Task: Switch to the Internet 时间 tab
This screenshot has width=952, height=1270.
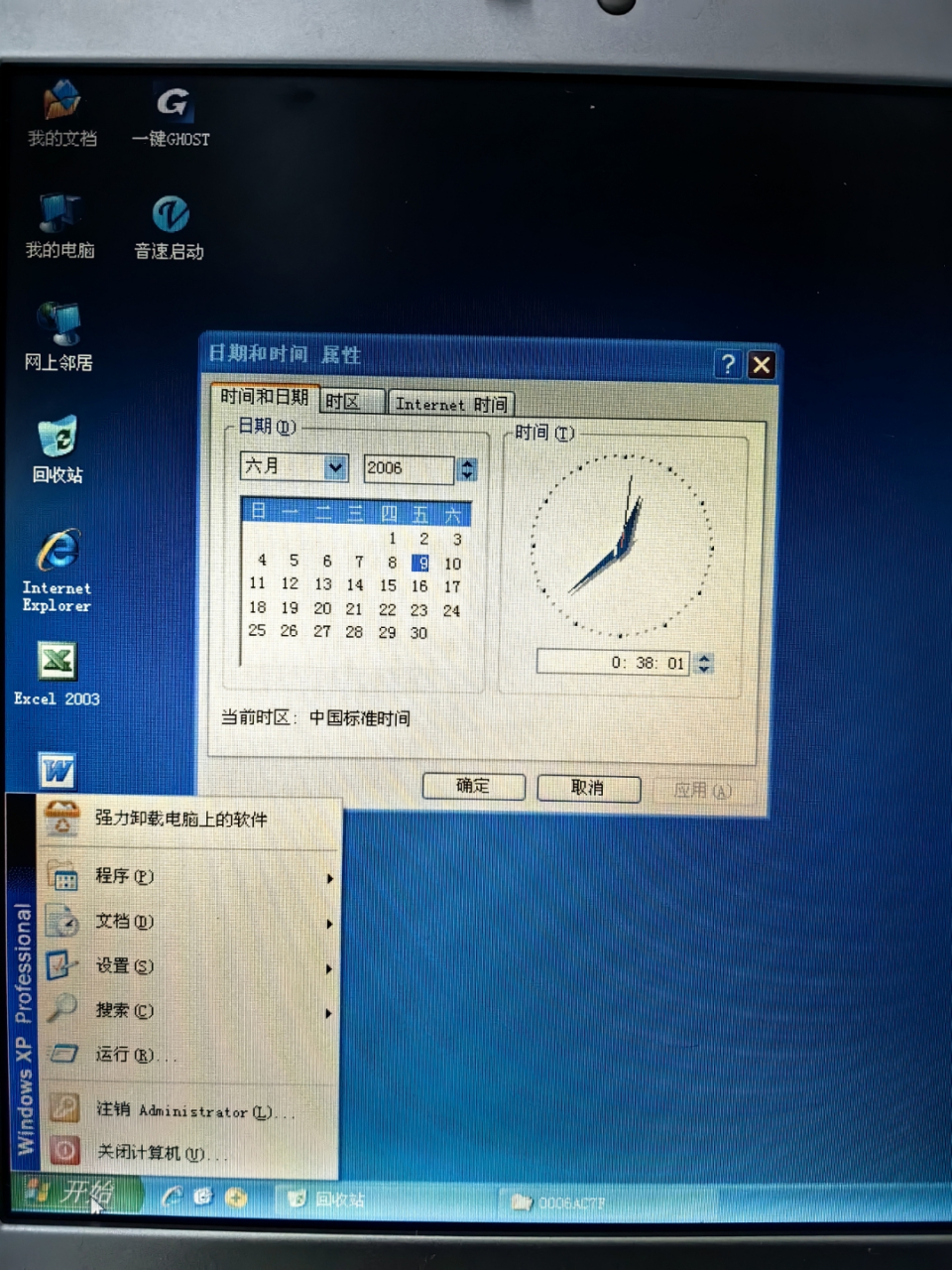Action: tap(451, 403)
